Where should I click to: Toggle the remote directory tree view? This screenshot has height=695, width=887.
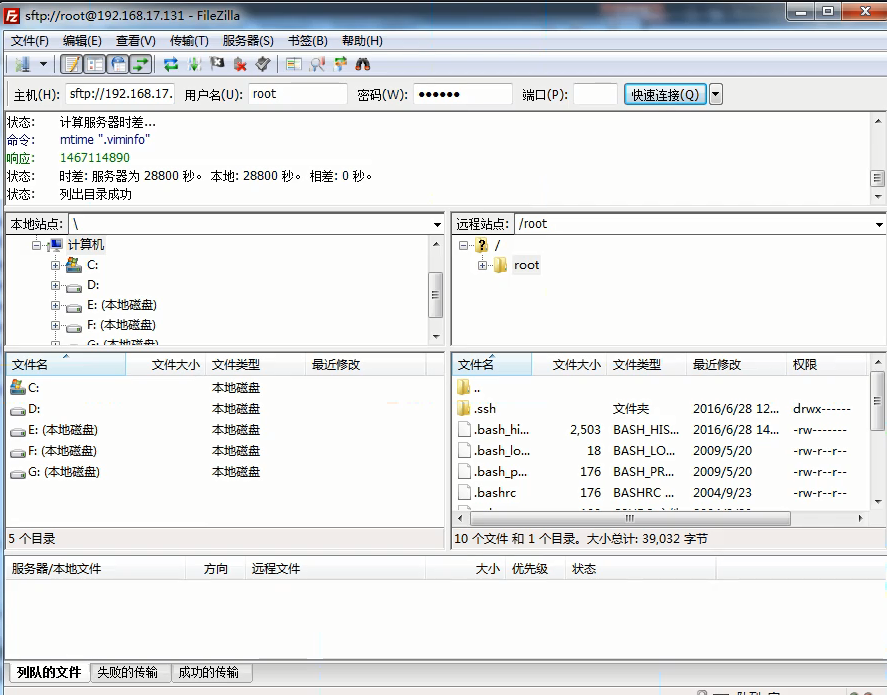118,64
